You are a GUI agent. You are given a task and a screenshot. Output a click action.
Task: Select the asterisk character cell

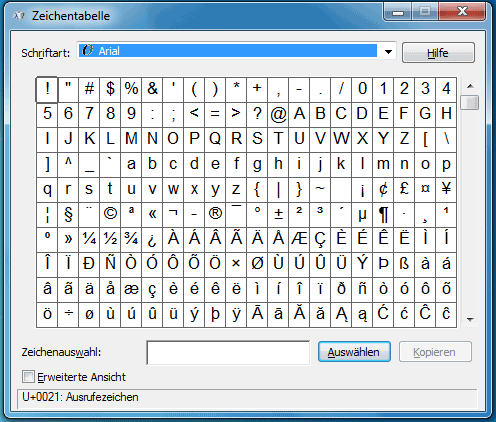coord(236,90)
